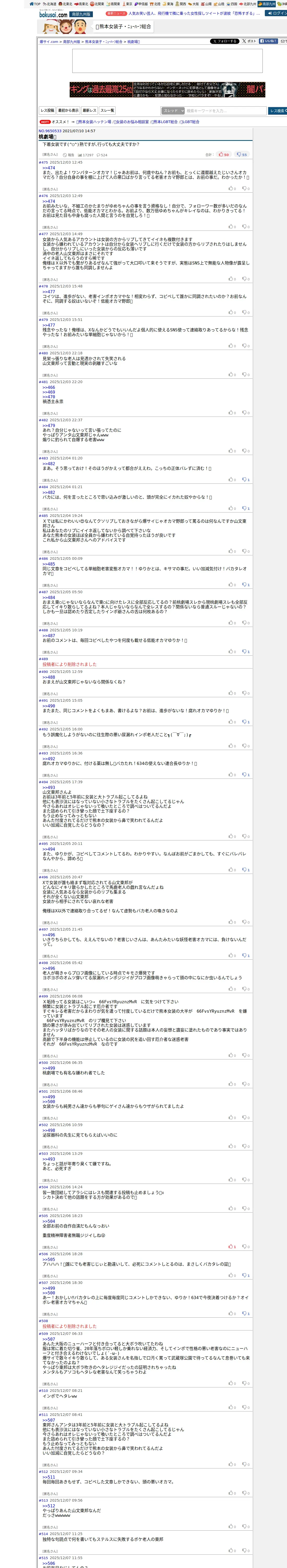Open the >>477 anchor in post #478
This screenshot has height=1568, width=287.
(49, 292)
